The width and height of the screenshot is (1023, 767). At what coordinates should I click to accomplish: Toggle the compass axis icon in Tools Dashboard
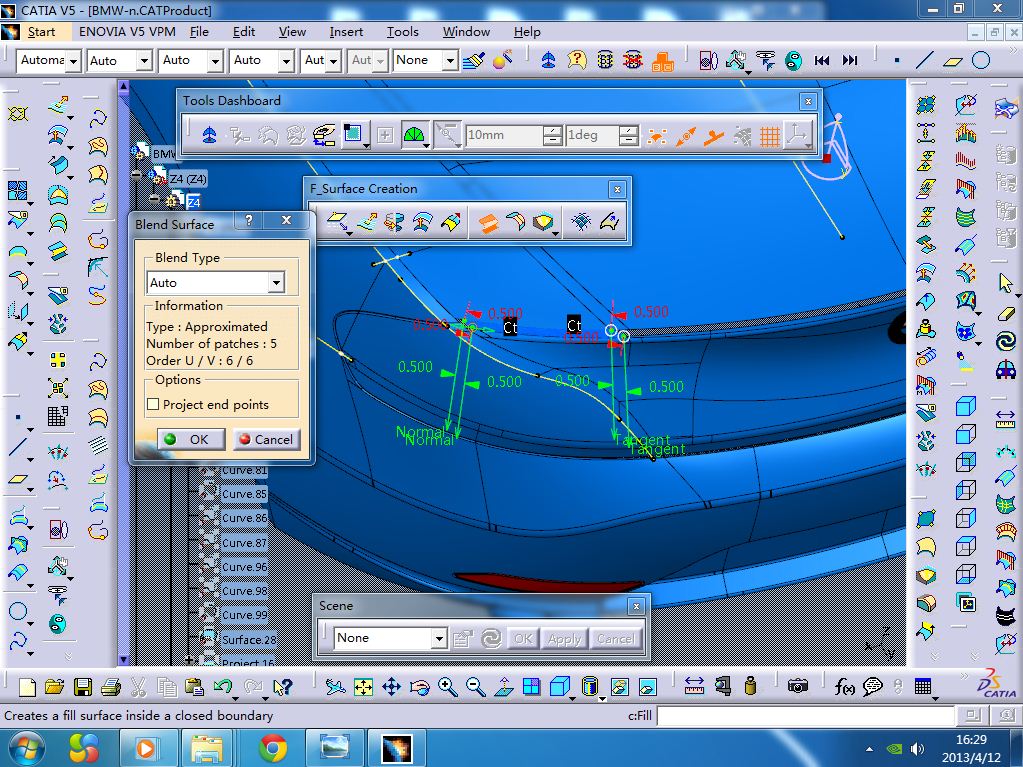click(798, 136)
